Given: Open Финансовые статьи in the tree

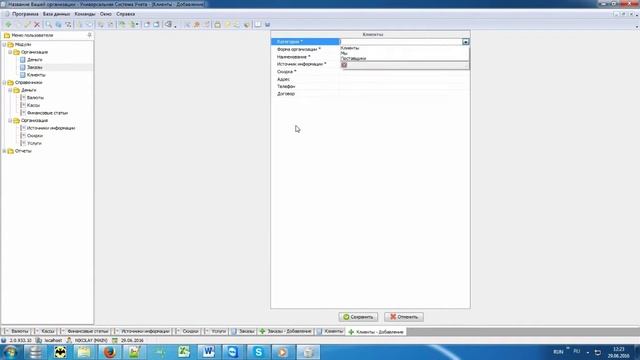Looking at the screenshot, I should [47, 113].
